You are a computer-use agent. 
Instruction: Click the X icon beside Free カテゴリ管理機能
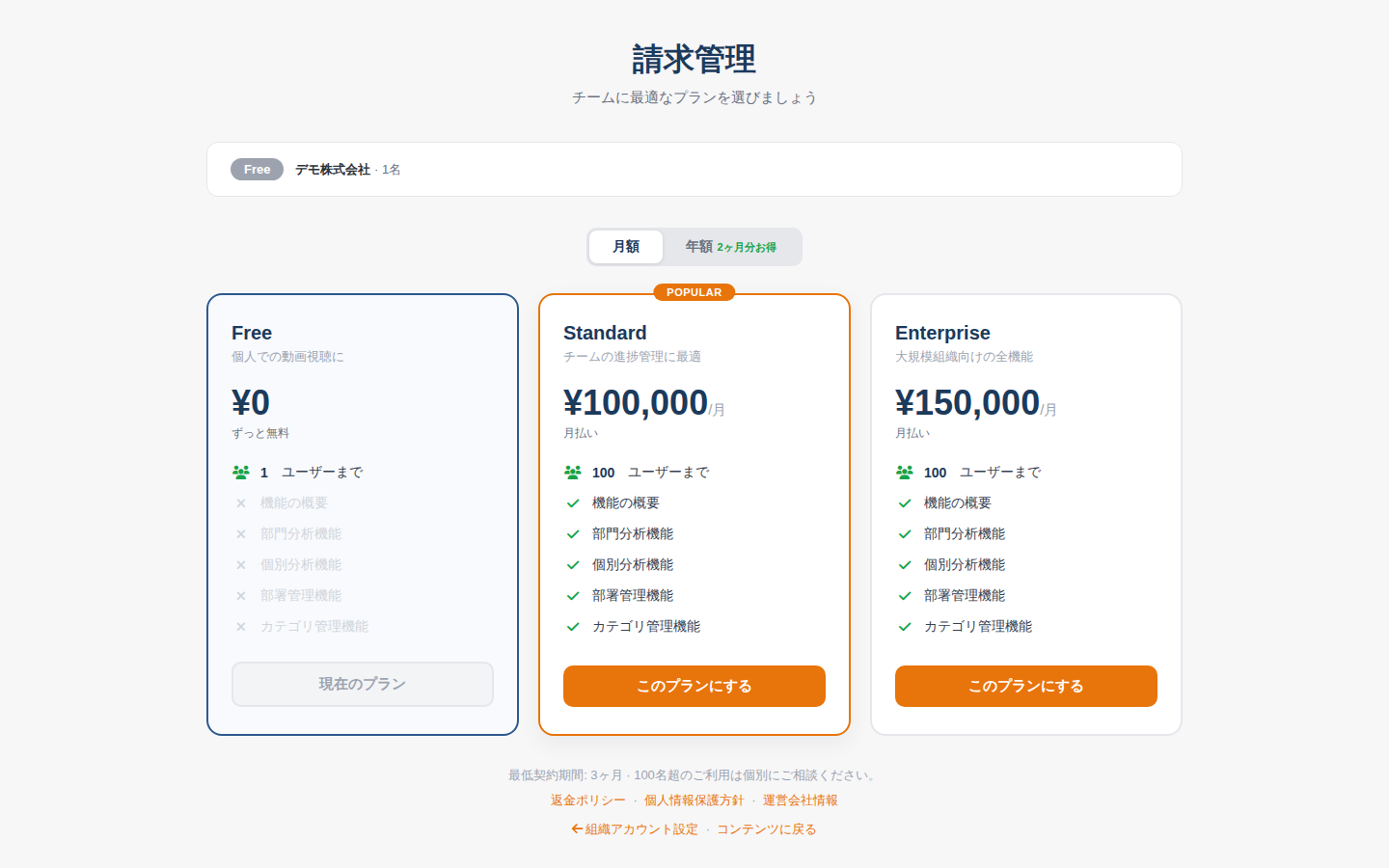pyautogui.click(x=241, y=627)
